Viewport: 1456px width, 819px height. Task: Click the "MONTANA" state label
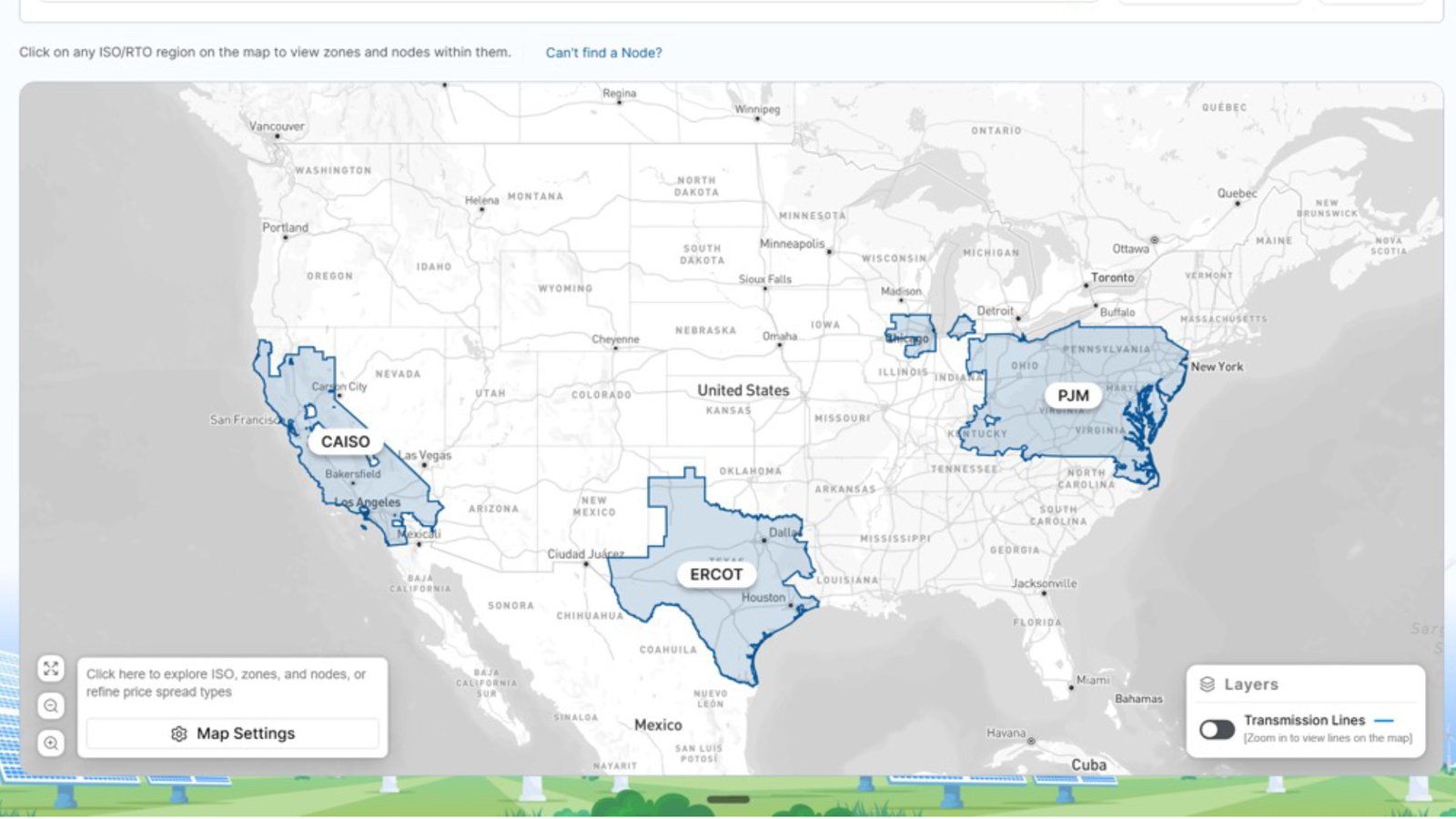(x=535, y=197)
